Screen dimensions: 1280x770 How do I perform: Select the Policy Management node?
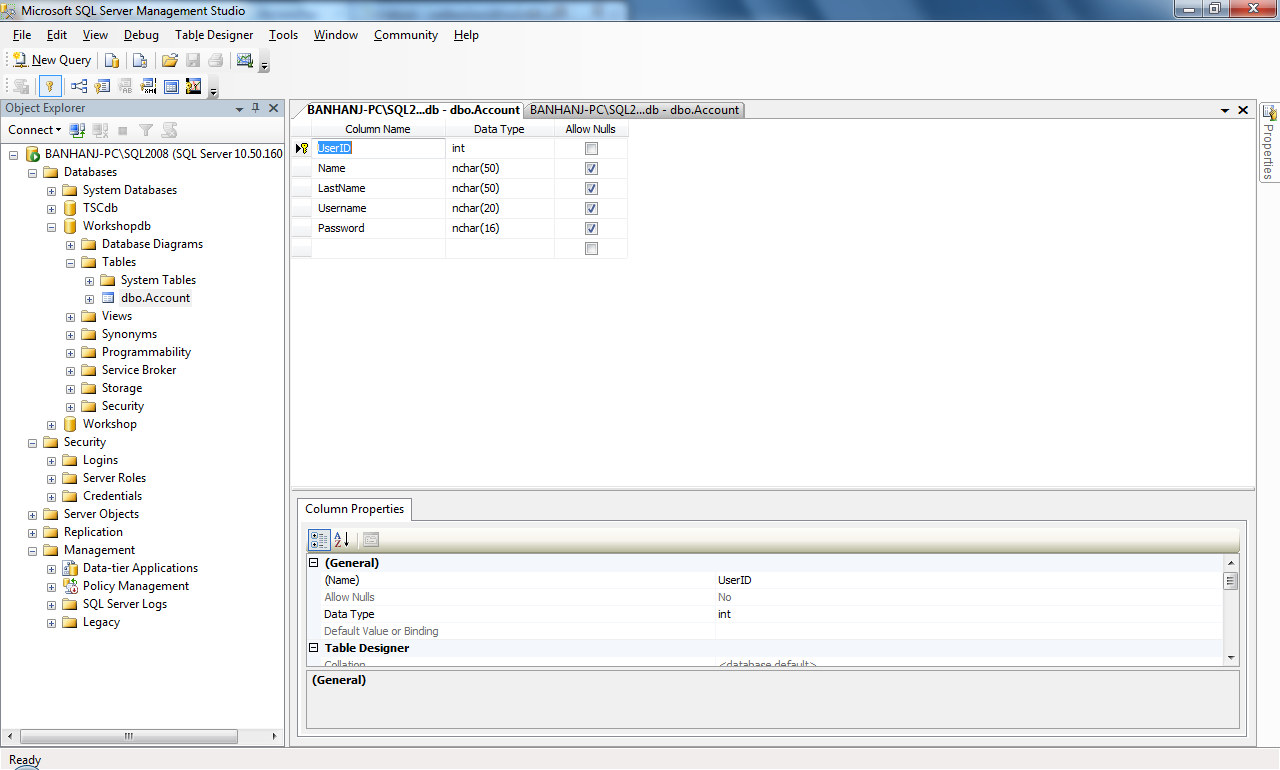(136, 586)
